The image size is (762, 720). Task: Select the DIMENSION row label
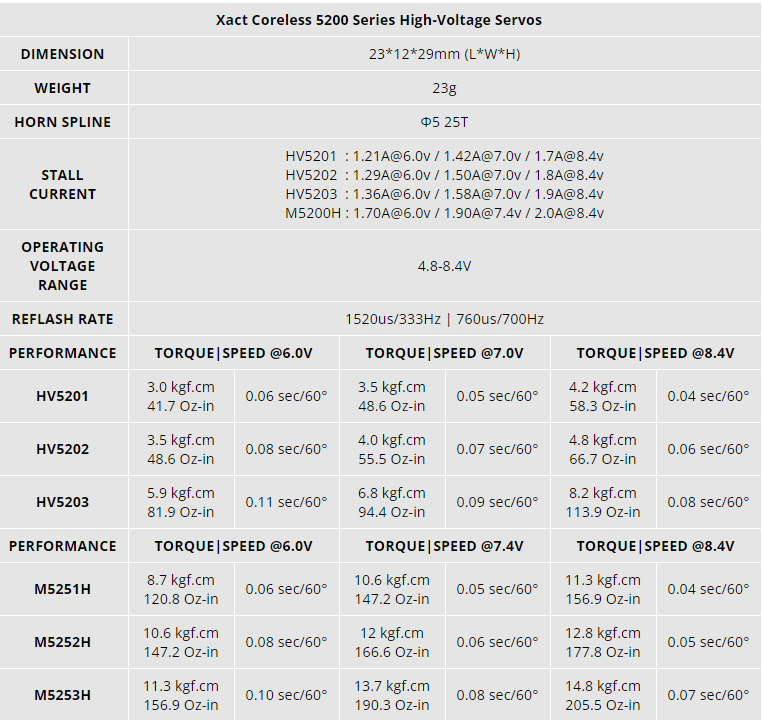[63, 54]
